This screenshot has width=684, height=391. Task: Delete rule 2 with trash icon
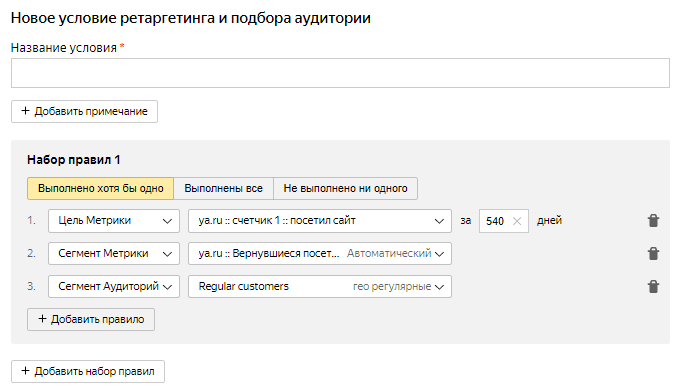click(653, 253)
